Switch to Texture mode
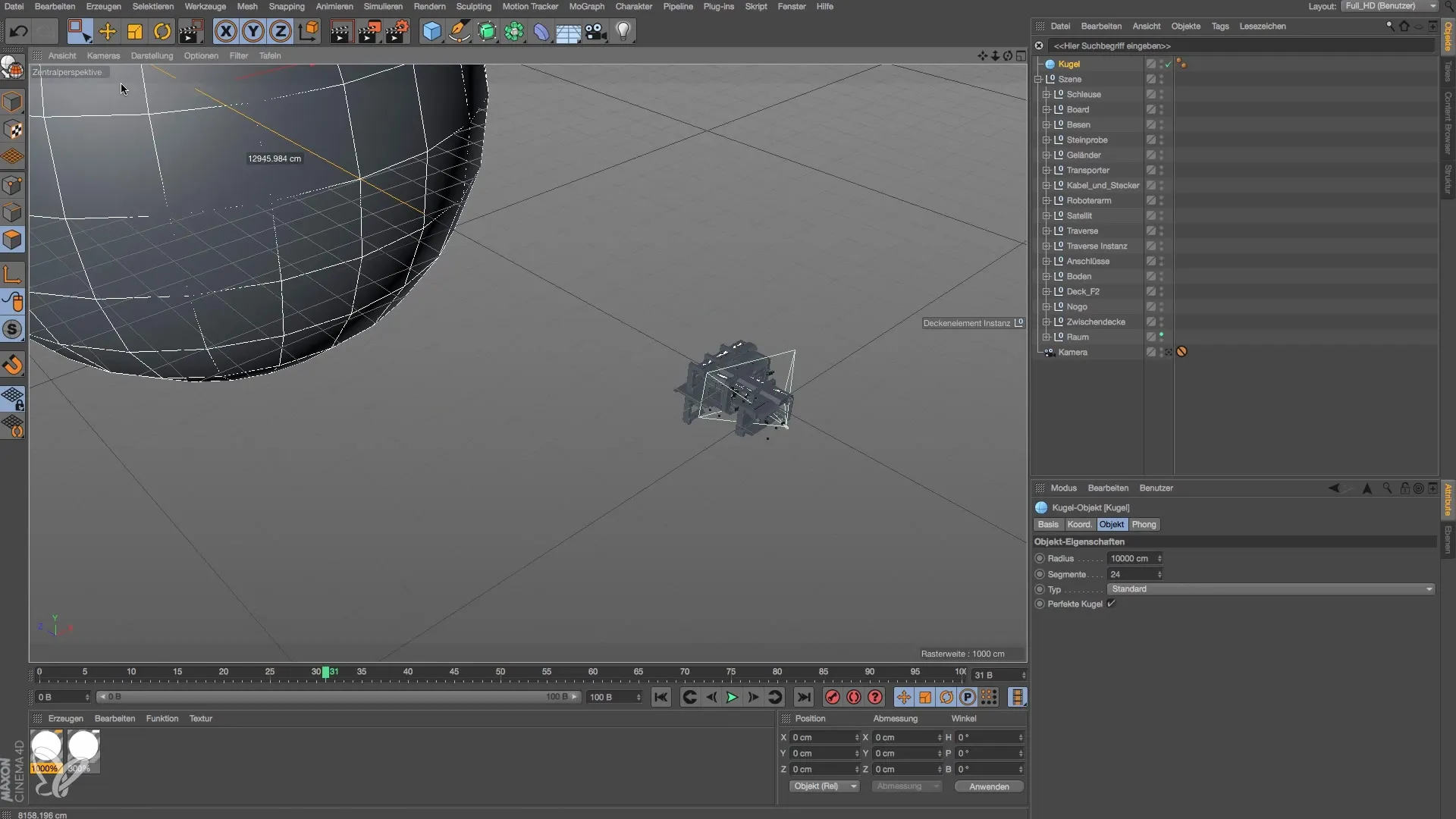The image size is (1456, 819). click(13, 130)
